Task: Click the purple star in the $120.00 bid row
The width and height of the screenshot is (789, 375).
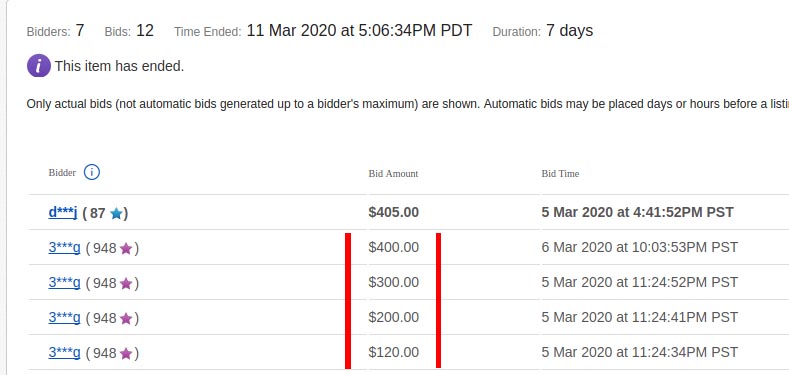Action: (126, 353)
